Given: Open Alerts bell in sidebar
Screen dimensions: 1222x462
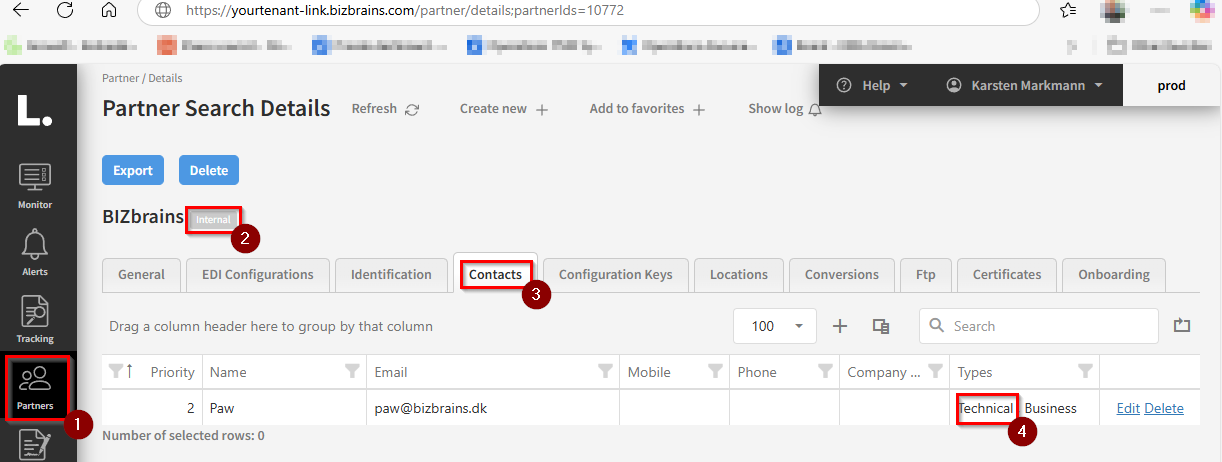Looking at the screenshot, I should coord(35,251).
